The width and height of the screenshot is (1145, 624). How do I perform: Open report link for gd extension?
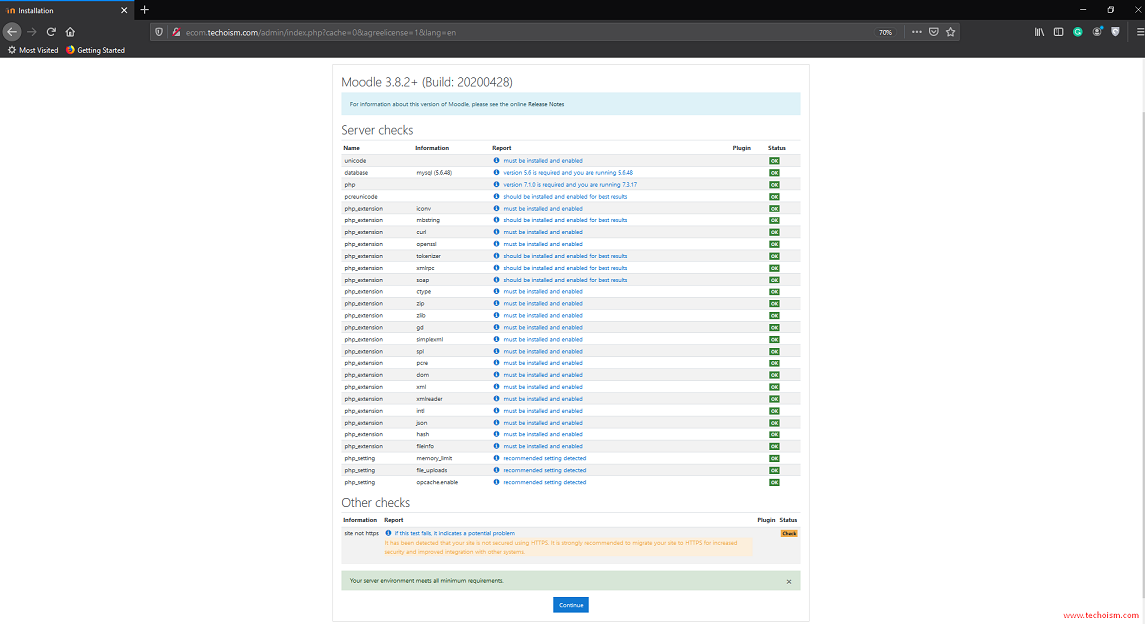point(543,328)
